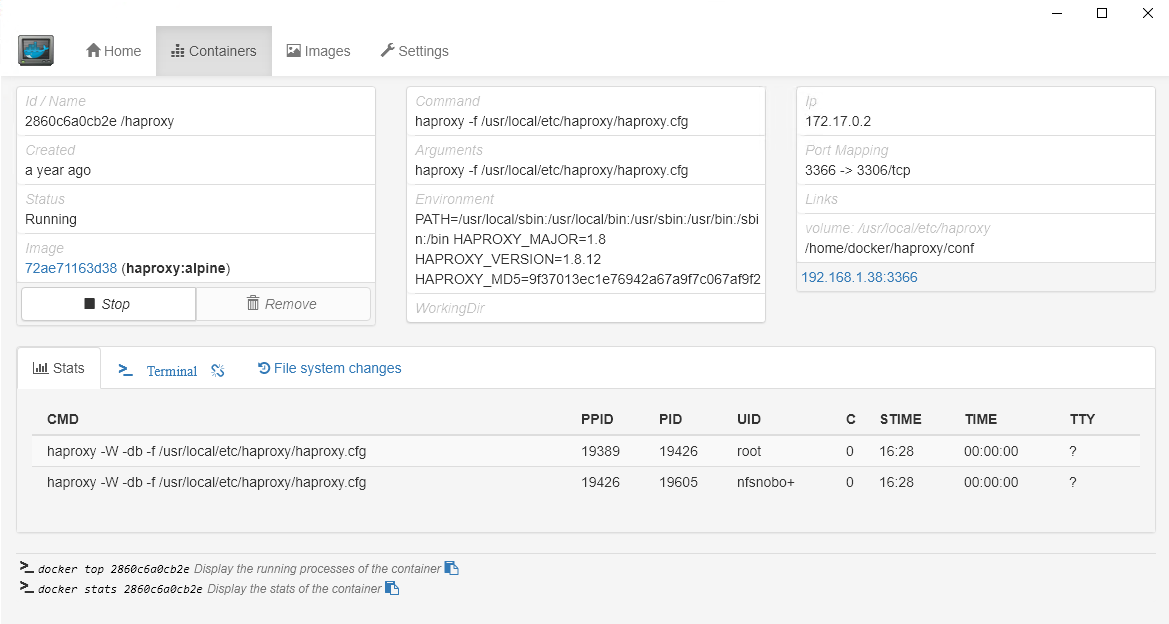
Task: Click the Containers grid icon
Action: 177,51
